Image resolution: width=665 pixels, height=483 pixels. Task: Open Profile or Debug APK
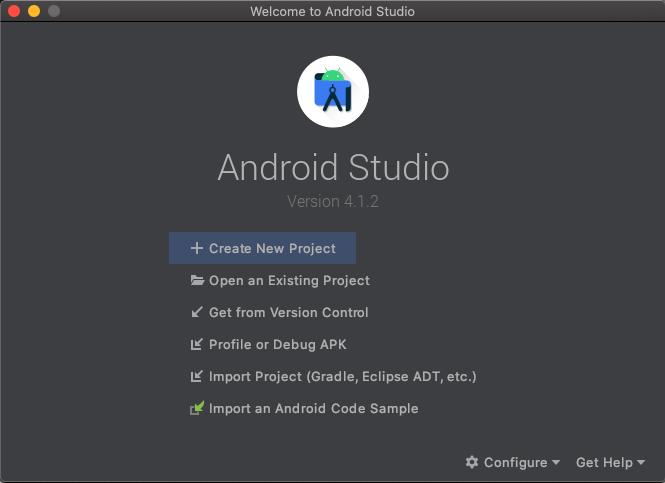268,344
